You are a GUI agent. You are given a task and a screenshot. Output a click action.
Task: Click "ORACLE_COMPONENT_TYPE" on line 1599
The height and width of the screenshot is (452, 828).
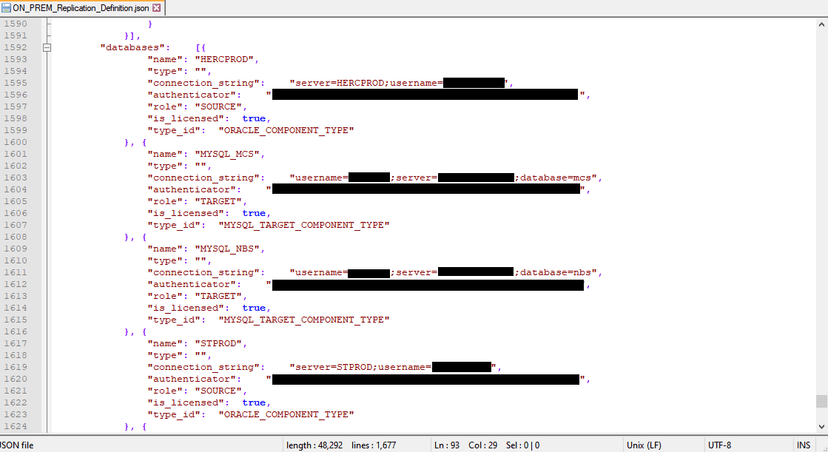click(x=286, y=130)
